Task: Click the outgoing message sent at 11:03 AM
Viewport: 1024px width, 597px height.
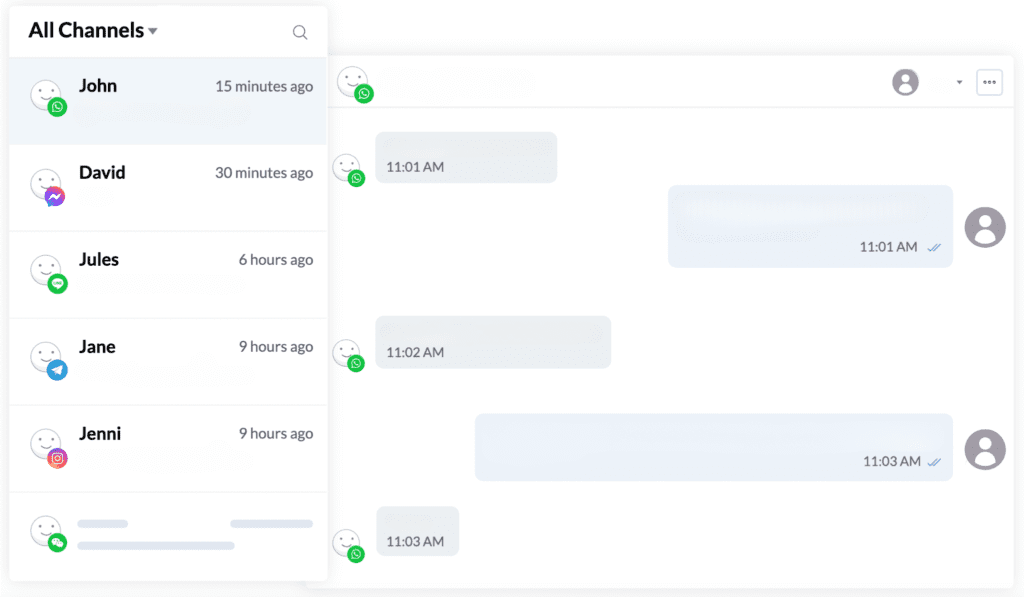Action: 713,446
